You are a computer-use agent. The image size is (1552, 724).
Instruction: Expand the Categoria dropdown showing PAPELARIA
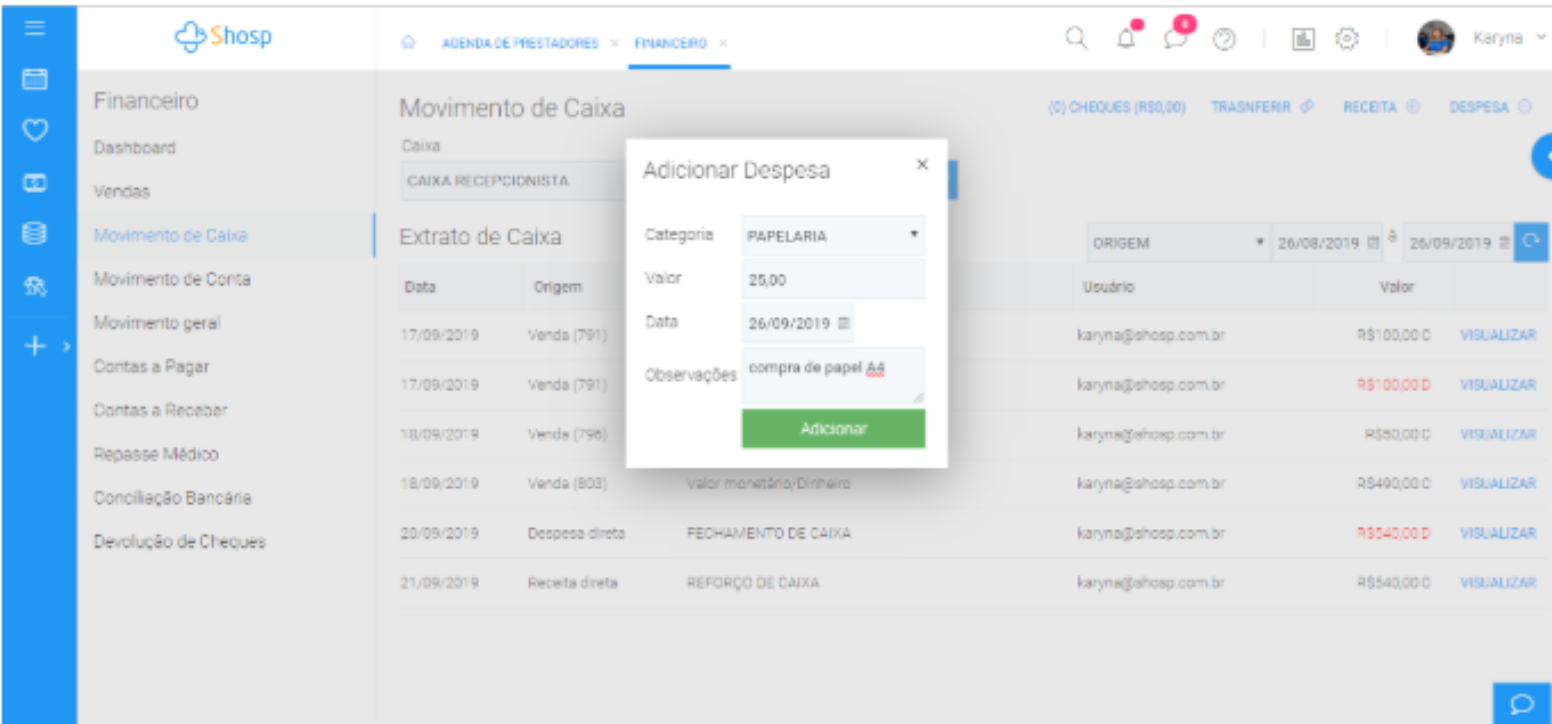832,236
